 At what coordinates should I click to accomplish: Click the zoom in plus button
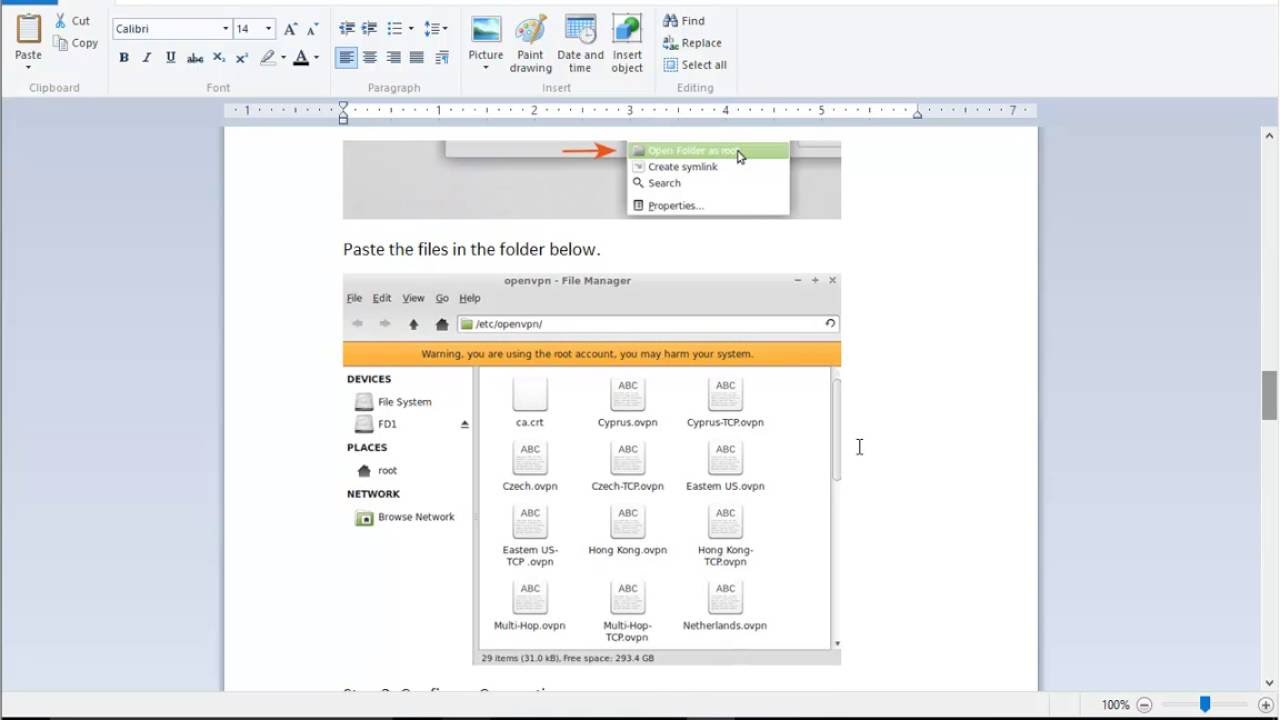click(x=1265, y=705)
